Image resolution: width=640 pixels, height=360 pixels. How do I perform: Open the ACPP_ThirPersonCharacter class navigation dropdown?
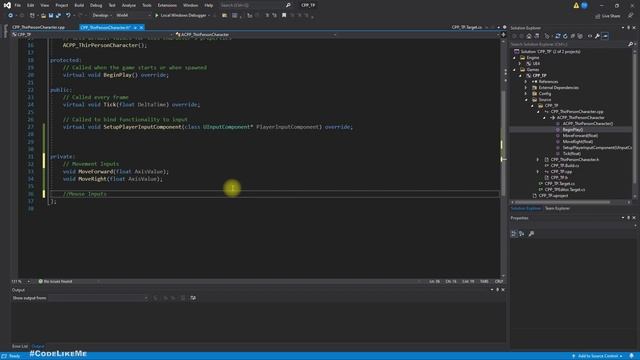256,35
